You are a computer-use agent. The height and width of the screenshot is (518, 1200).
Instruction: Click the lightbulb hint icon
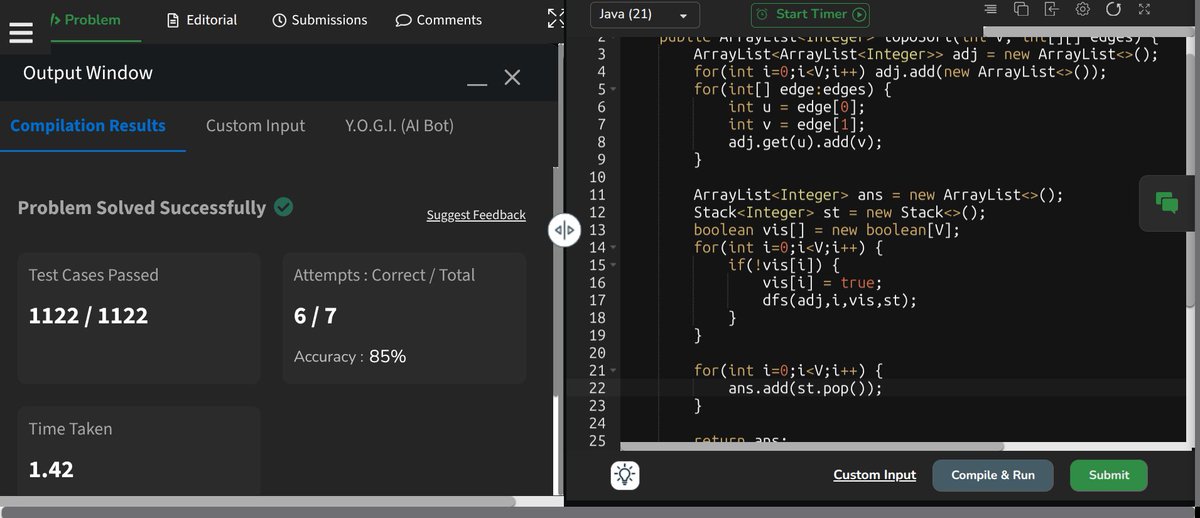[626, 475]
